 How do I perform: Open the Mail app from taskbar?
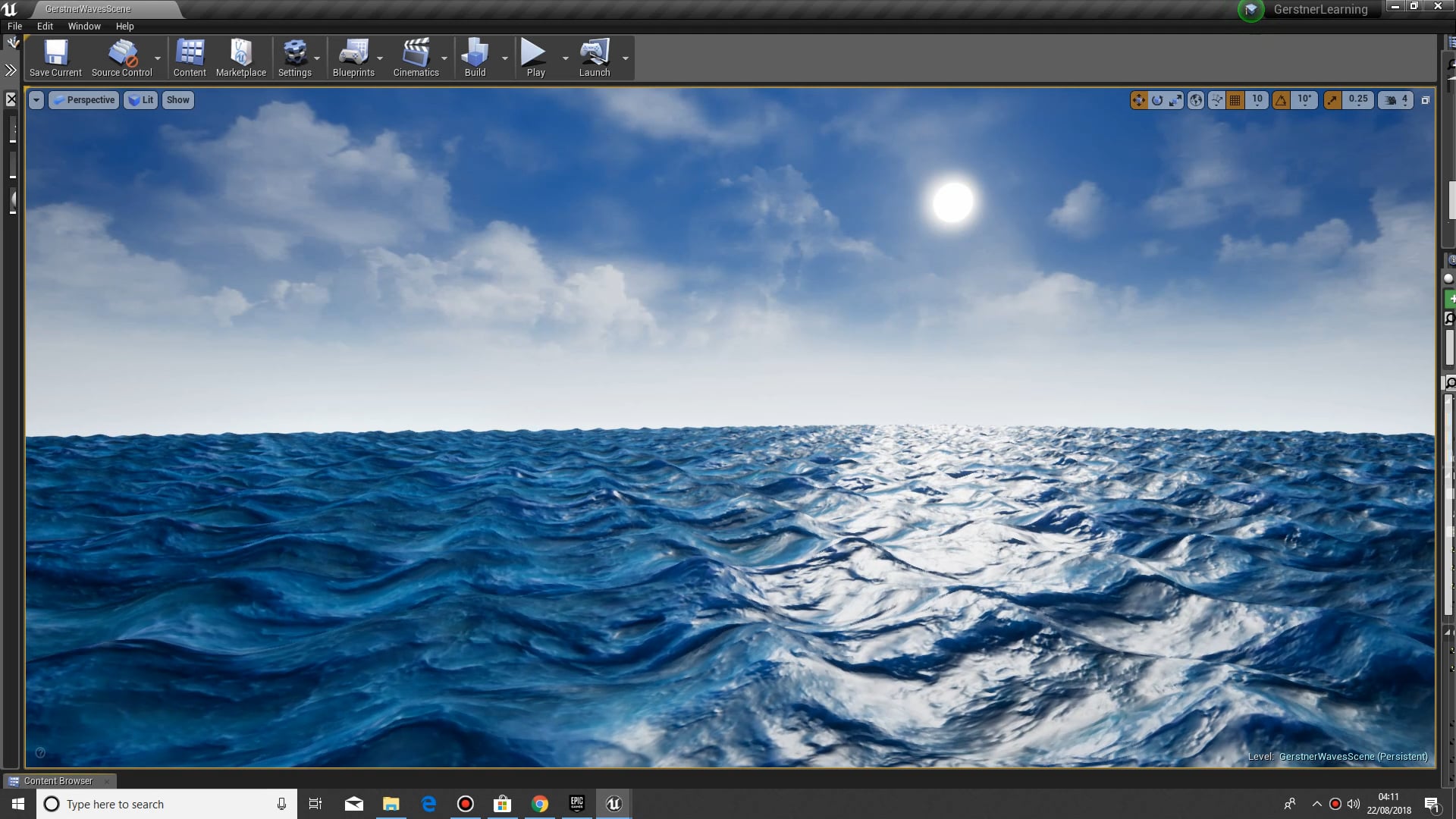coord(354,804)
